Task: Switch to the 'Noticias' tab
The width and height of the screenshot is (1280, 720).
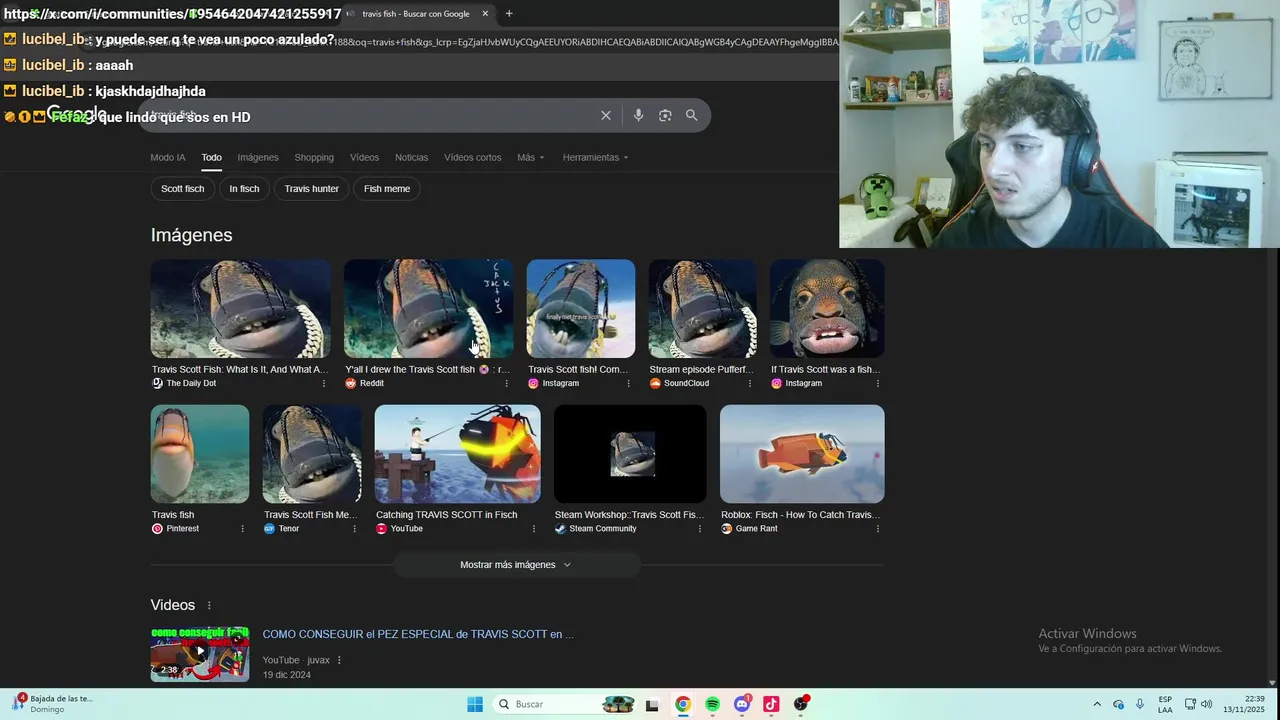Action: (x=411, y=158)
